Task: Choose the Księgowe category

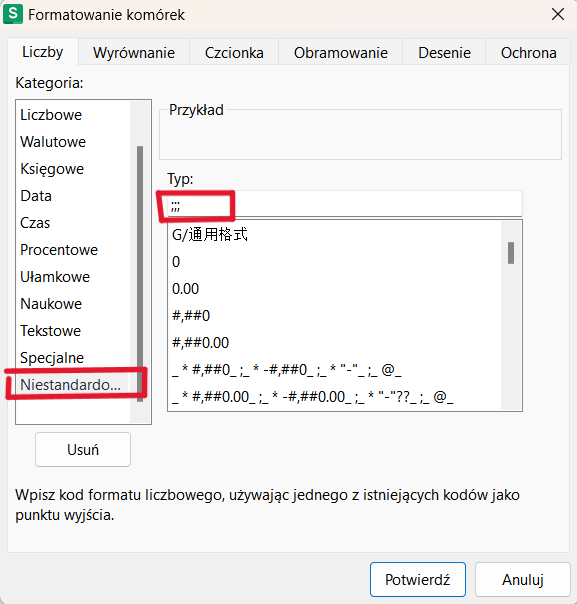Action: 73,169
